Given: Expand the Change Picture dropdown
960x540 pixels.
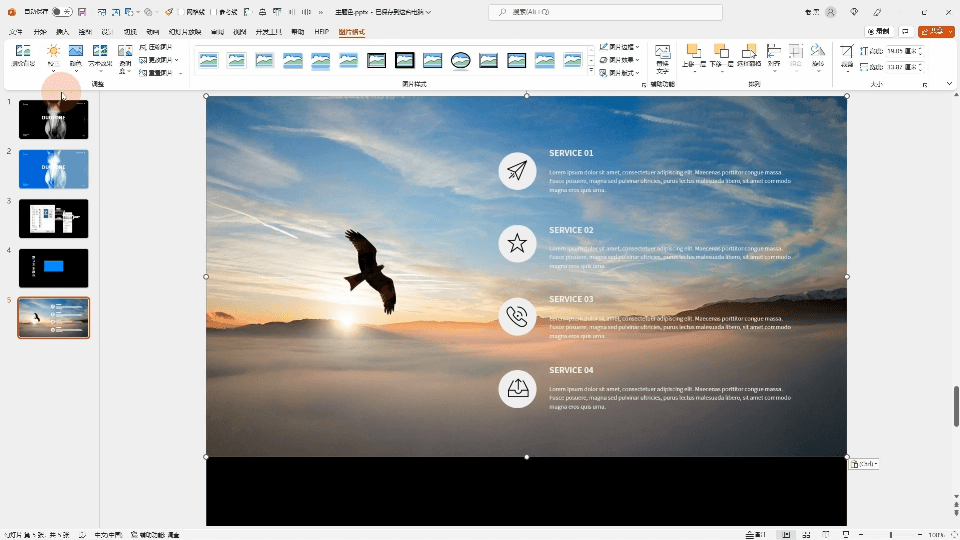Looking at the screenshot, I should click(x=176, y=60).
